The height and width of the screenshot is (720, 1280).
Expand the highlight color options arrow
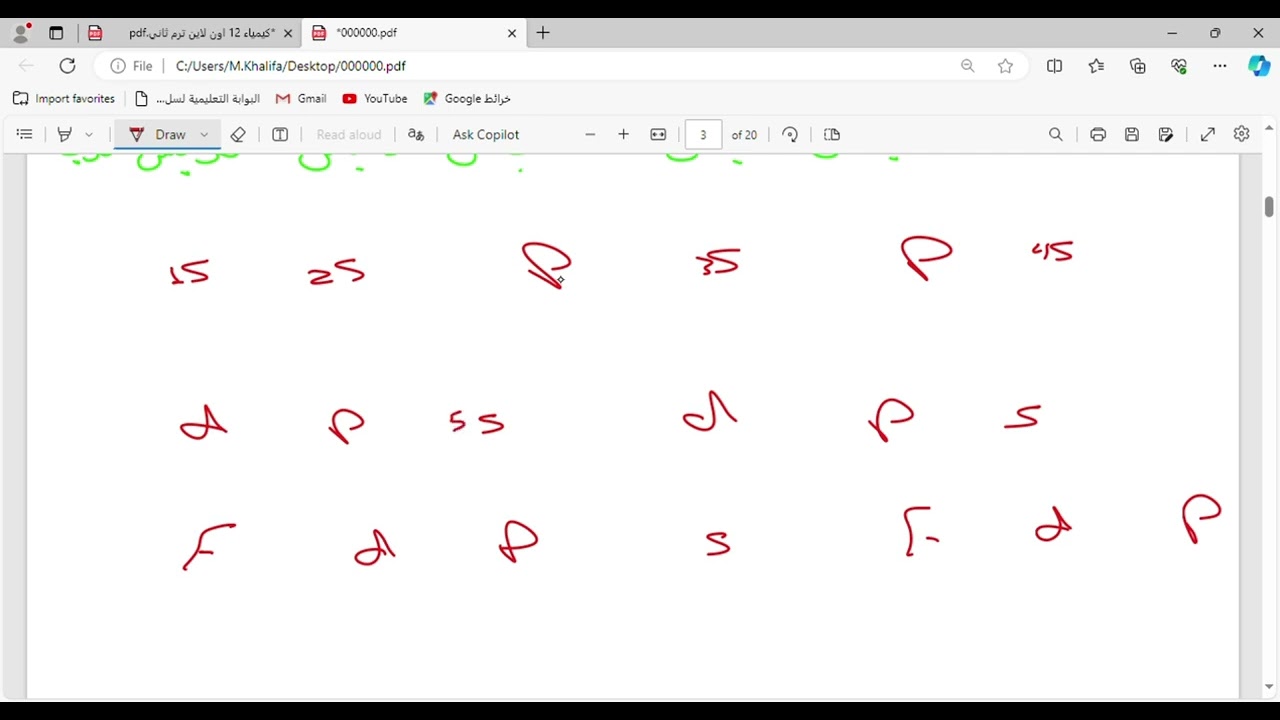(89, 134)
